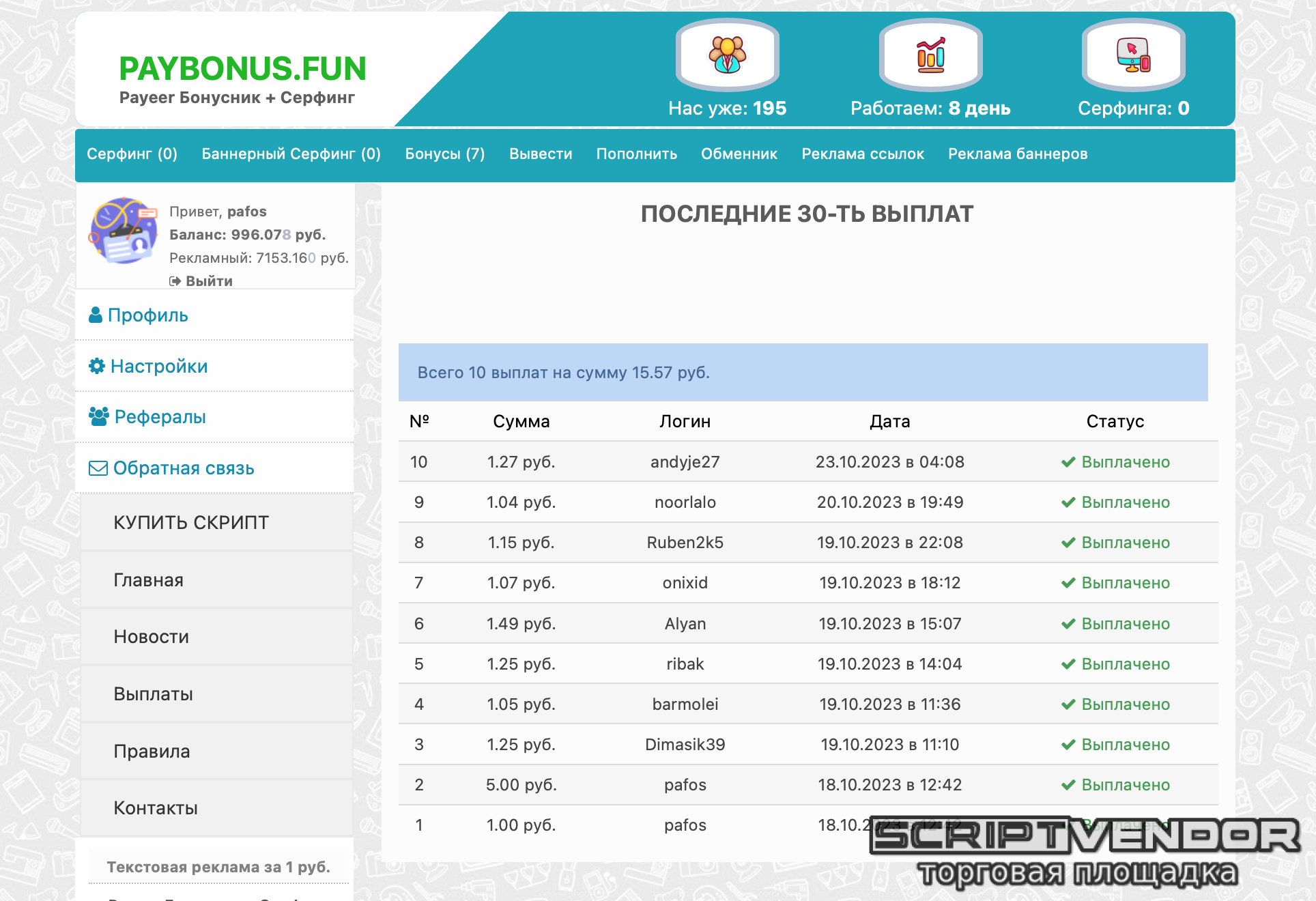Screen dimensions: 1316x901
Task: Open Серфинг (0) in the navigation bar
Action: tap(132, 154)
